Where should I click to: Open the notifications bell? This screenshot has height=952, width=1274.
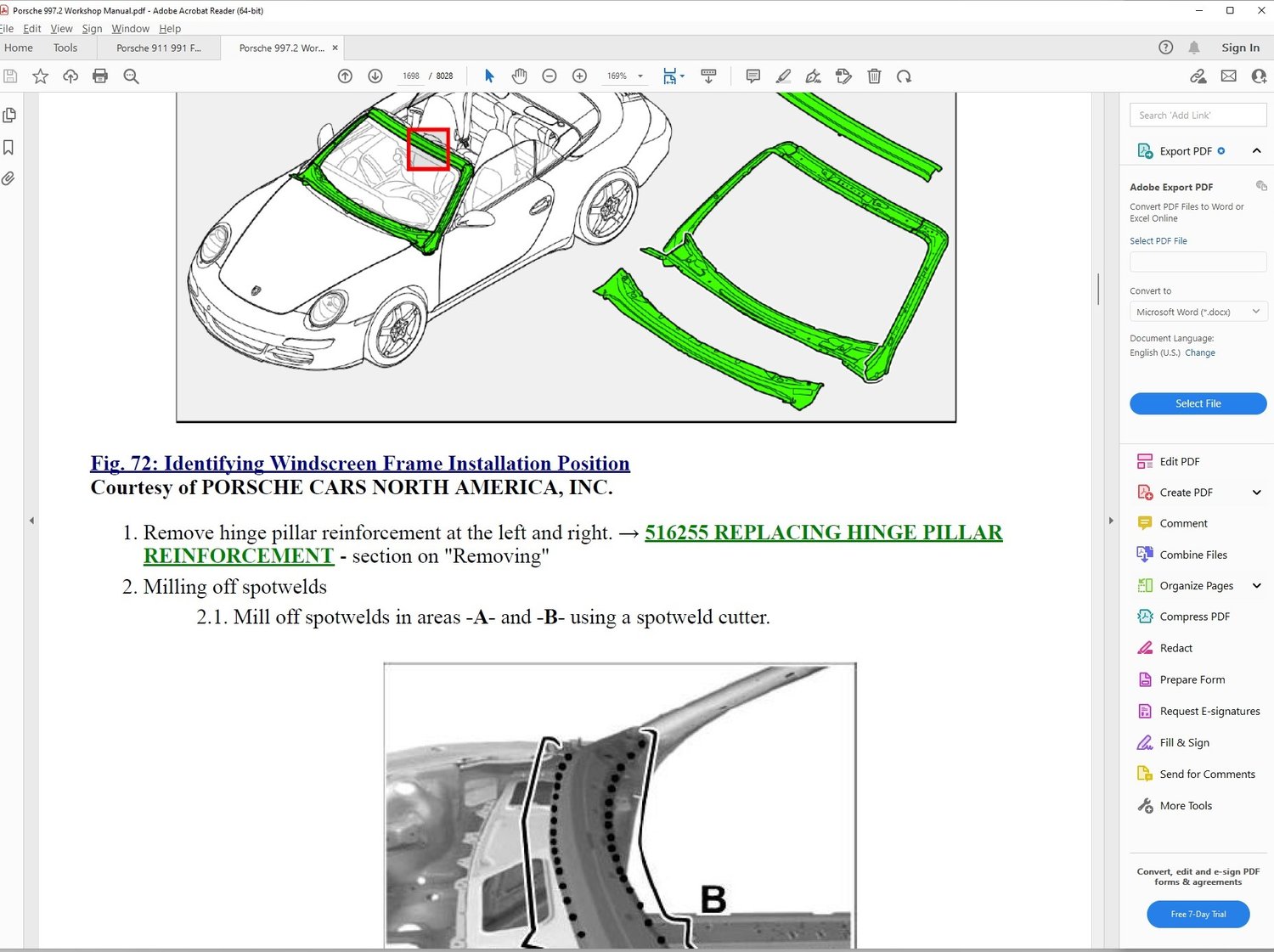point(1194,48)
